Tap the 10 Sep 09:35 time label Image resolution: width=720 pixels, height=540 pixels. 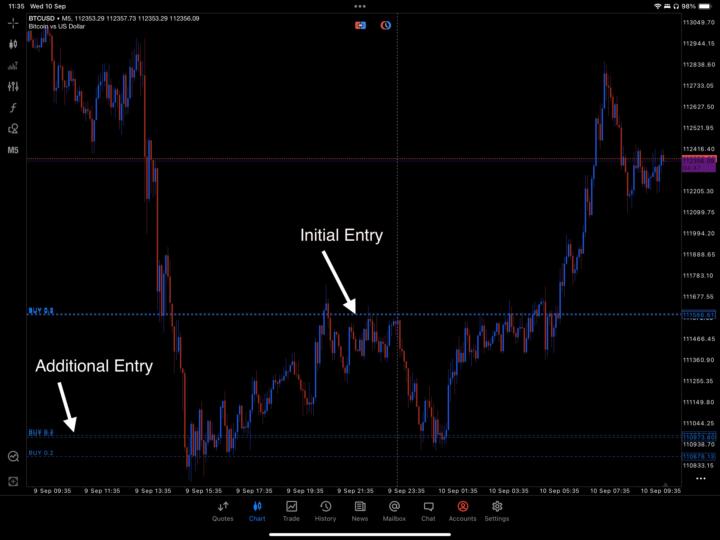click(661, 491)
